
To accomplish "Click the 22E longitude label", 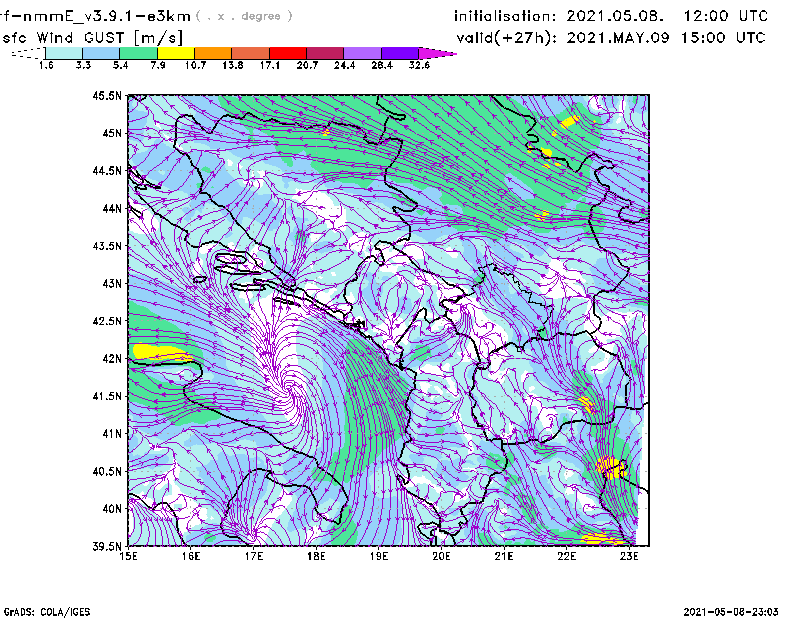I will 567,556.
